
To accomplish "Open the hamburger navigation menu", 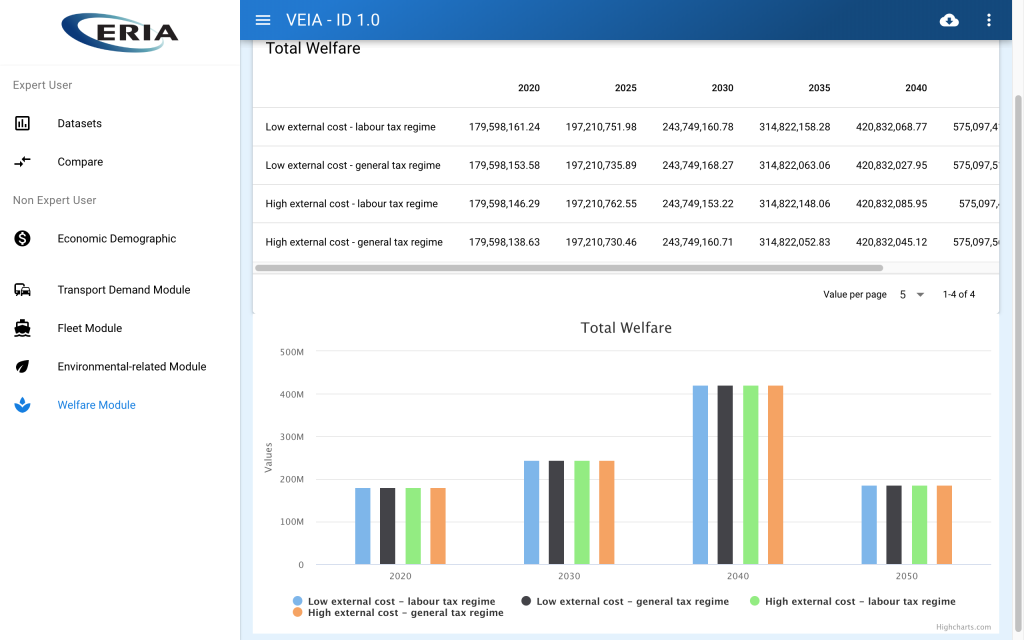I will 263,20.
